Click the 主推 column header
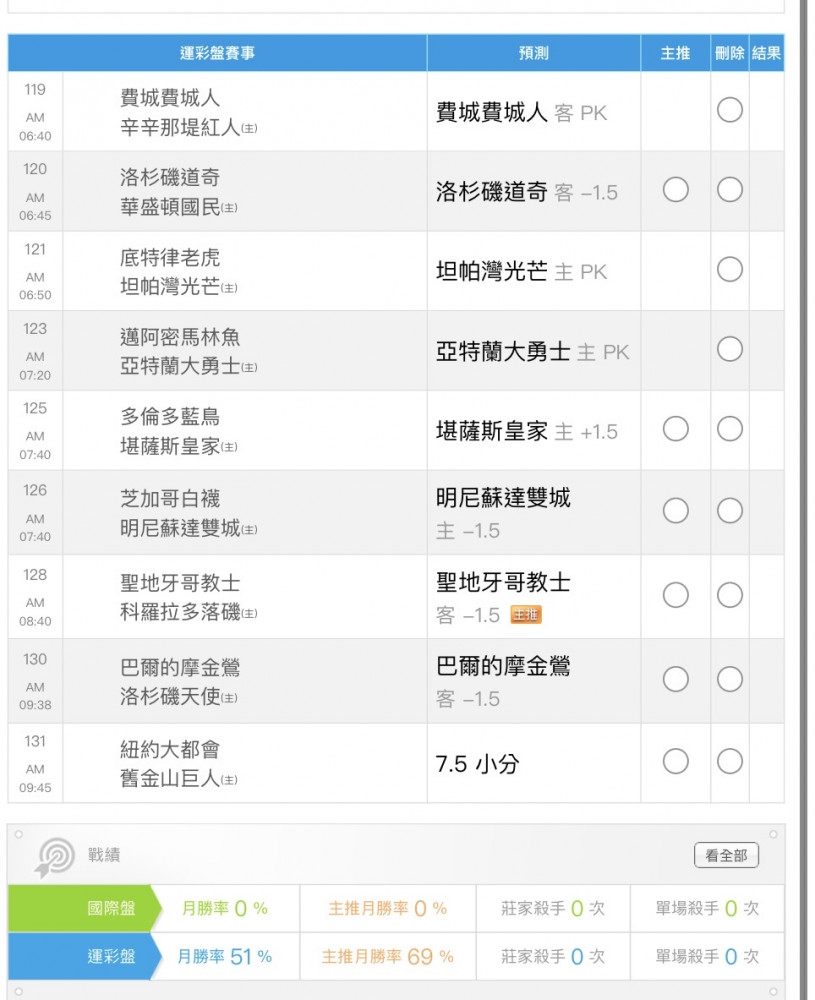 point(676,54)
